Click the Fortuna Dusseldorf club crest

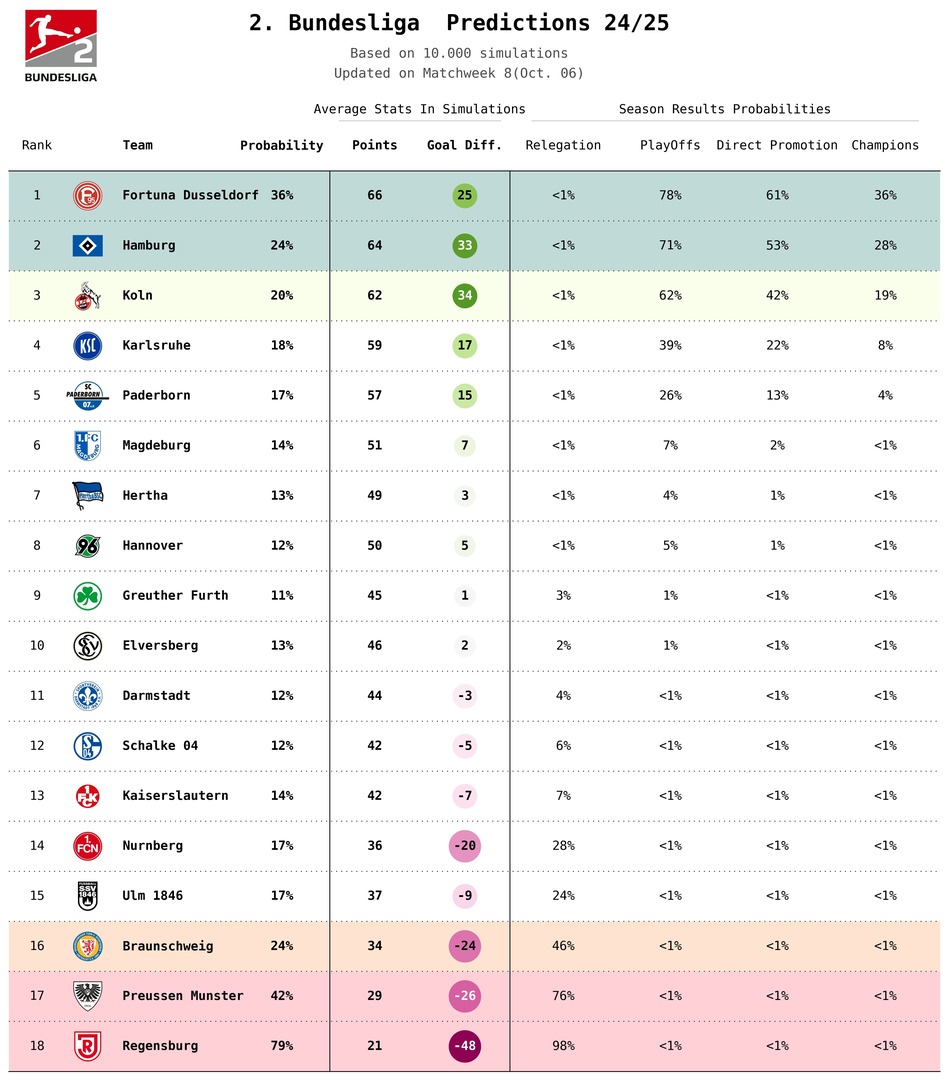pos(87,195)
